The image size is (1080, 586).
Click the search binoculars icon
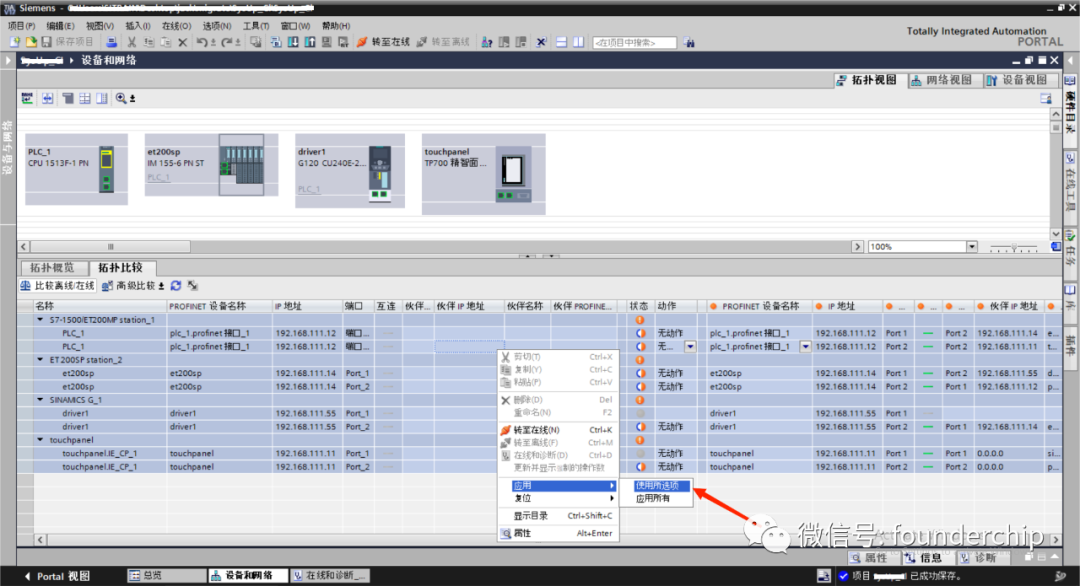(689, 43)
